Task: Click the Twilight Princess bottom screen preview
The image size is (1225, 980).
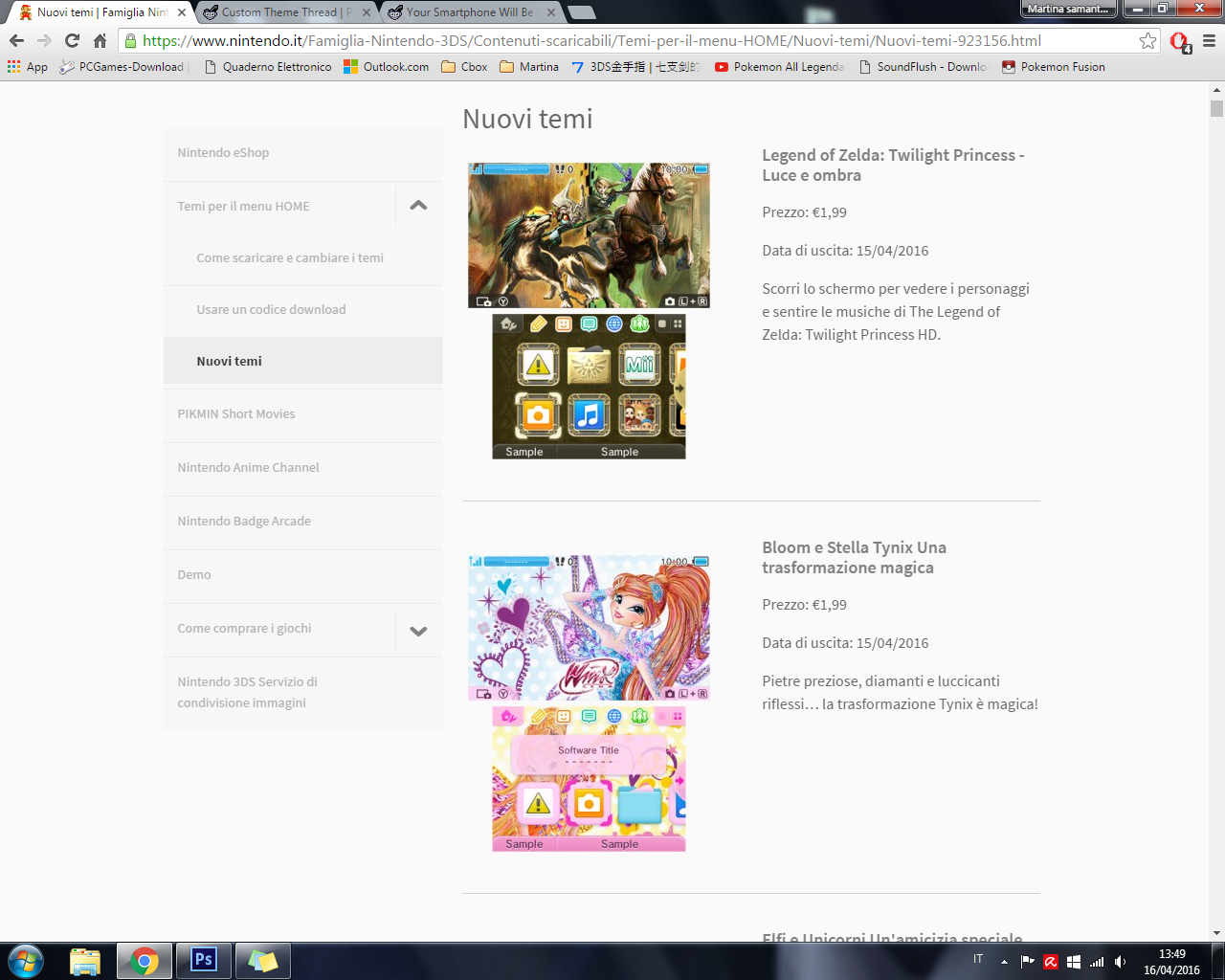Action: pos(589,387)
